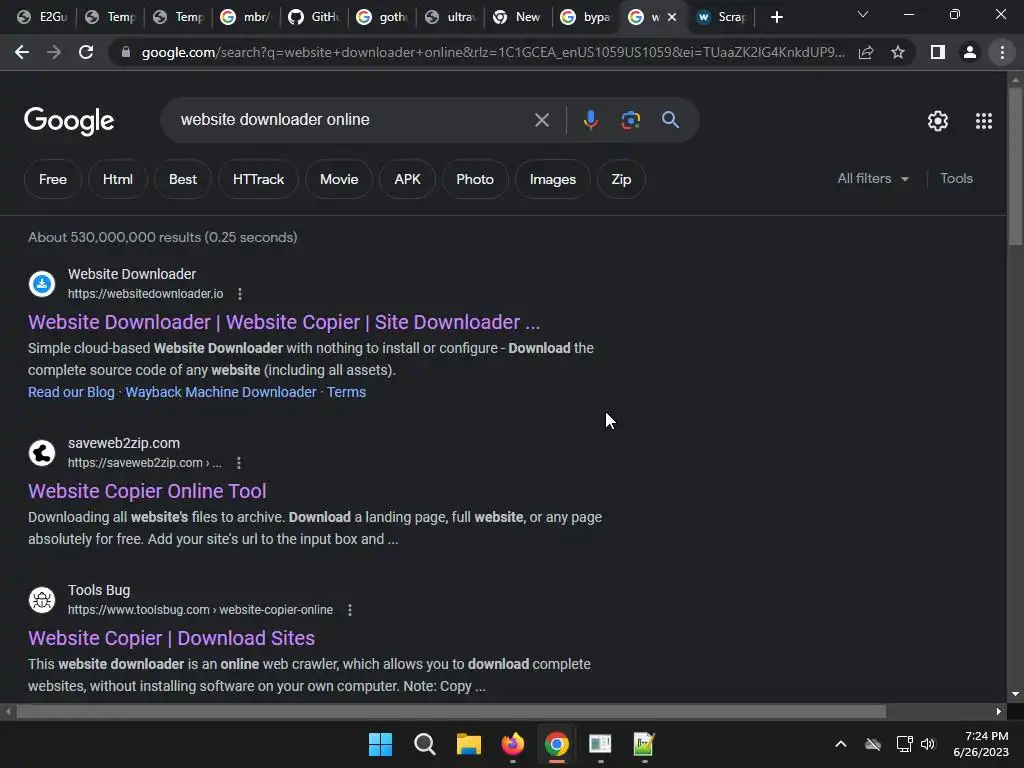This screenshot has width=1024, height=768.
Task: Open Website Downloader | Website Copier result
Action: 284,322
